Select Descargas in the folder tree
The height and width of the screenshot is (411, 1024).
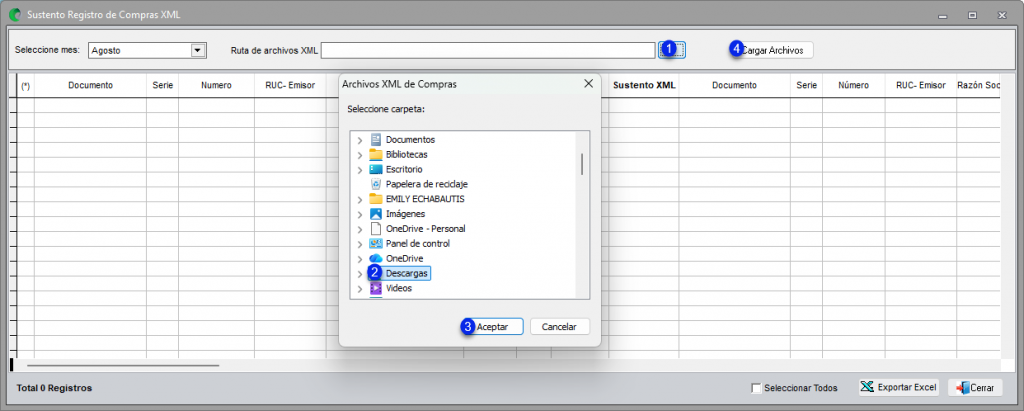click(407, 273)
